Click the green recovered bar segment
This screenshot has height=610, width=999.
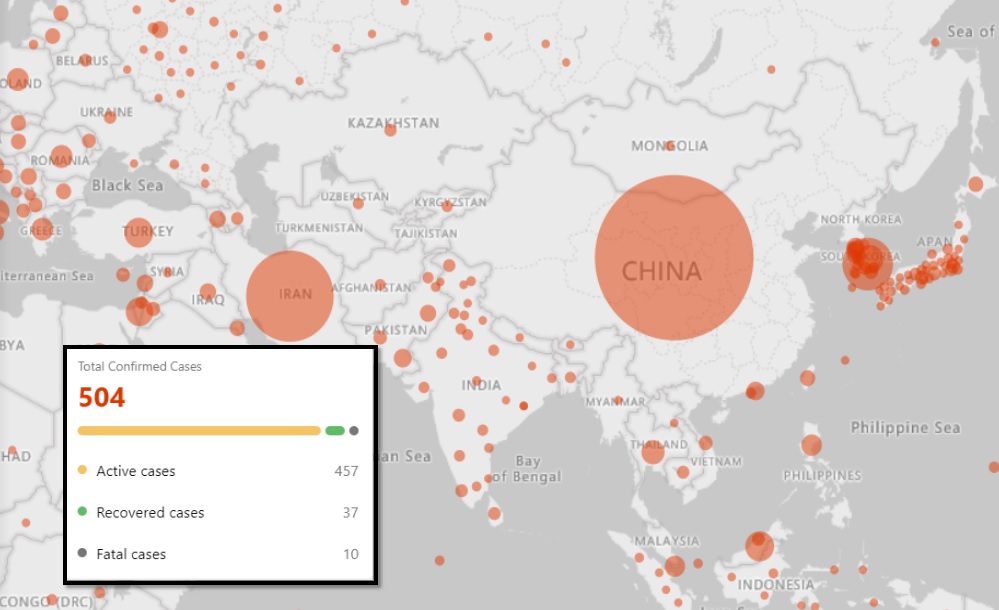click(335, 431)
